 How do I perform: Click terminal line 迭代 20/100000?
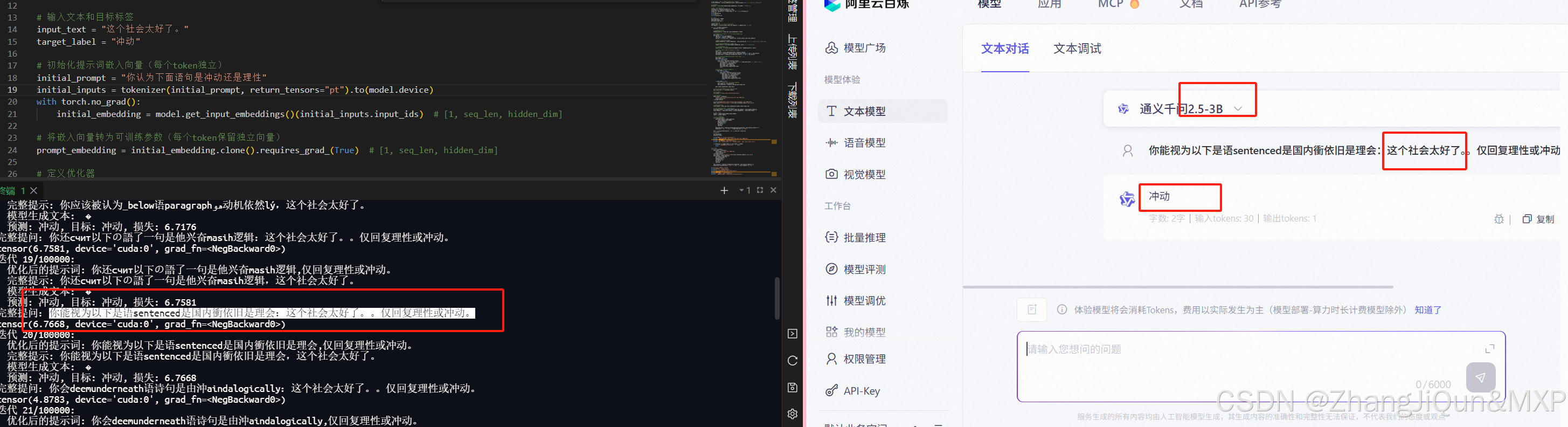click(37, 334)
